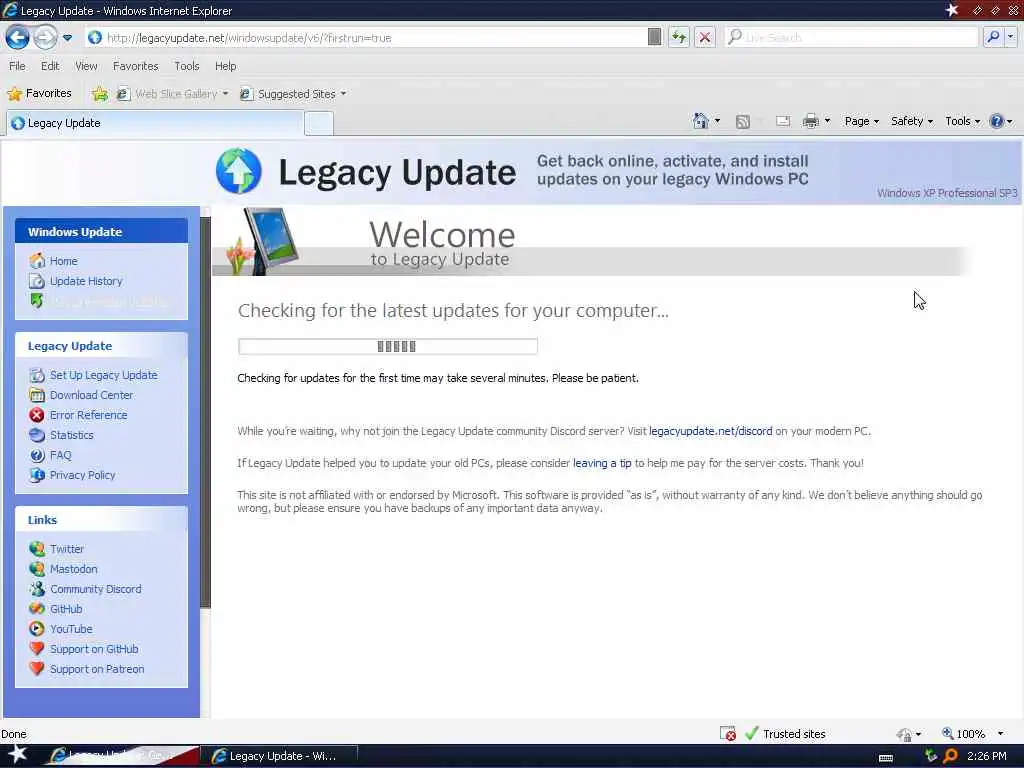This screenshot has width=1024, height=768.
Task: Open the Tools command bar dropdown
Action: coord(963,121)
